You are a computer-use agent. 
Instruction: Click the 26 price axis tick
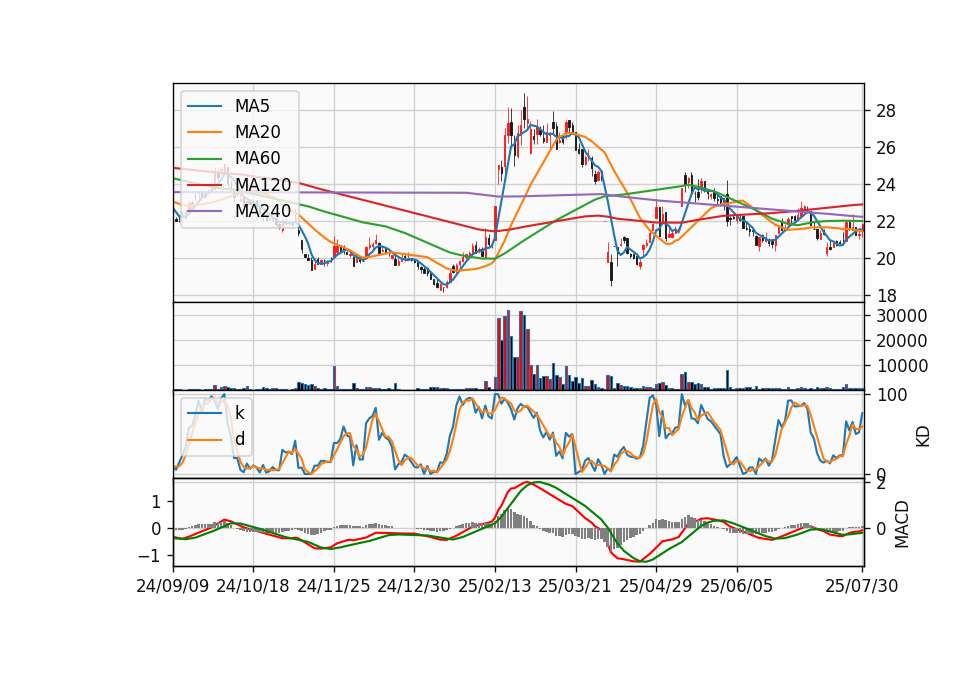pos(886,148)
